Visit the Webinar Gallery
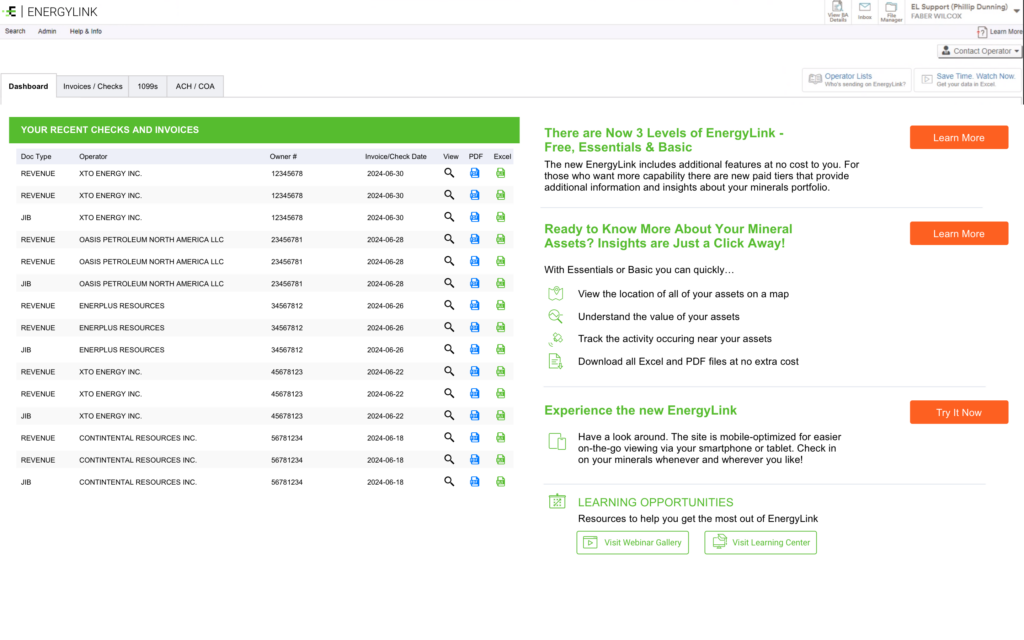Image resolution: width=1024 pixels, height=640 pixels. coord(632,543)
